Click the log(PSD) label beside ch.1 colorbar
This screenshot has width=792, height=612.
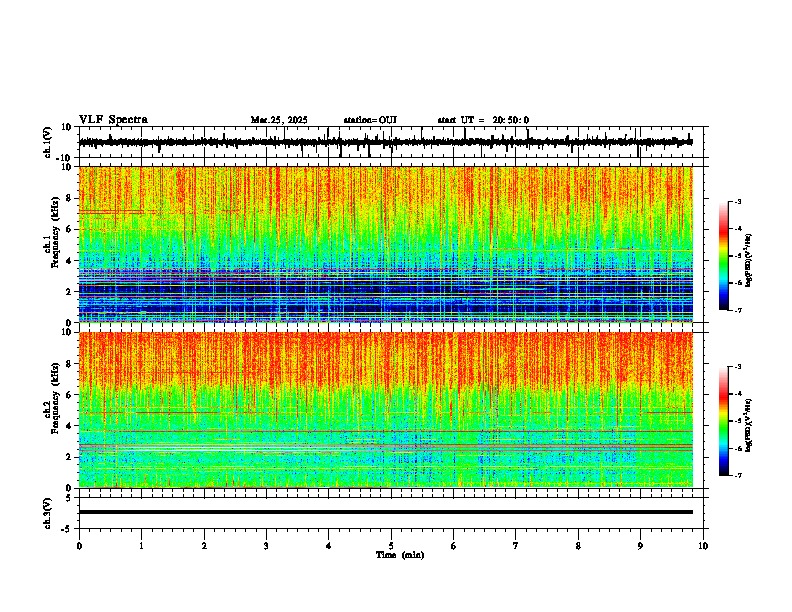click(748, 261)
